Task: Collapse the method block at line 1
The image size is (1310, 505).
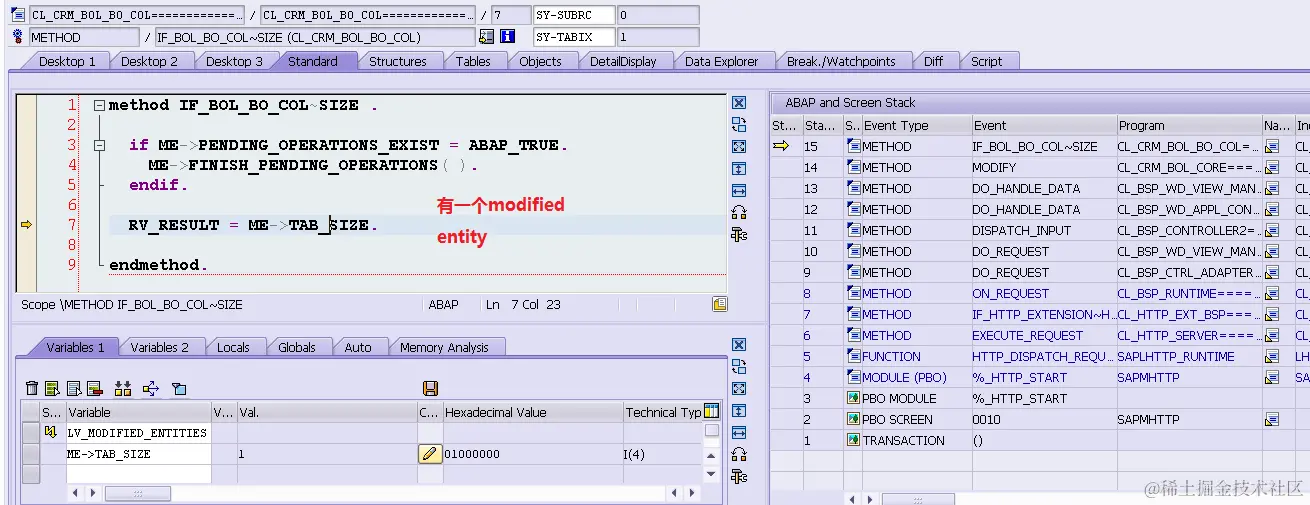Action: tap(98, 105)
